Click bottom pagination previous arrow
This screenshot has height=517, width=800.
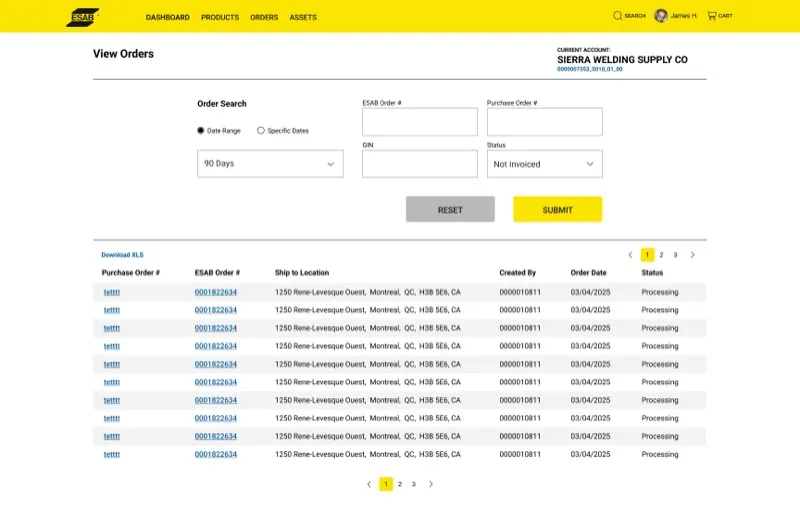tap(369, 484)
